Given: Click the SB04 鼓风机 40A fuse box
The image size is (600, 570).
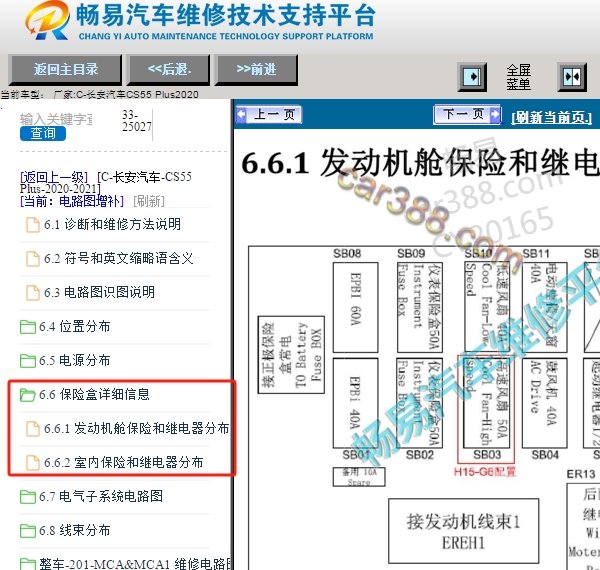Looking at the screenshot, I should (x=545, y=403).
